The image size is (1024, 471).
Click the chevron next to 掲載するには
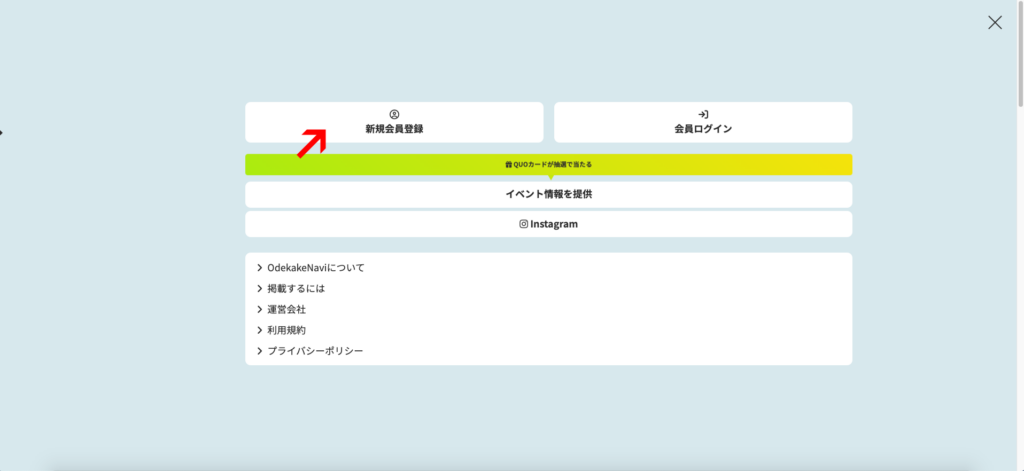260,289
